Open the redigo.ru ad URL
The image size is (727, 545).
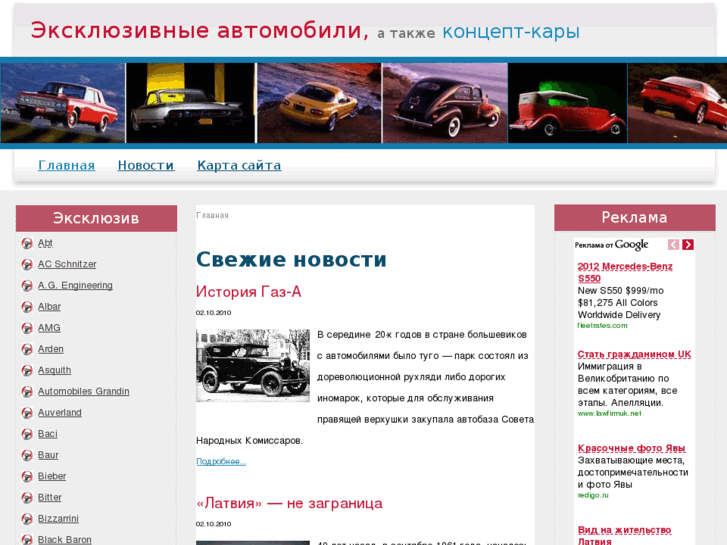[593, 495]
